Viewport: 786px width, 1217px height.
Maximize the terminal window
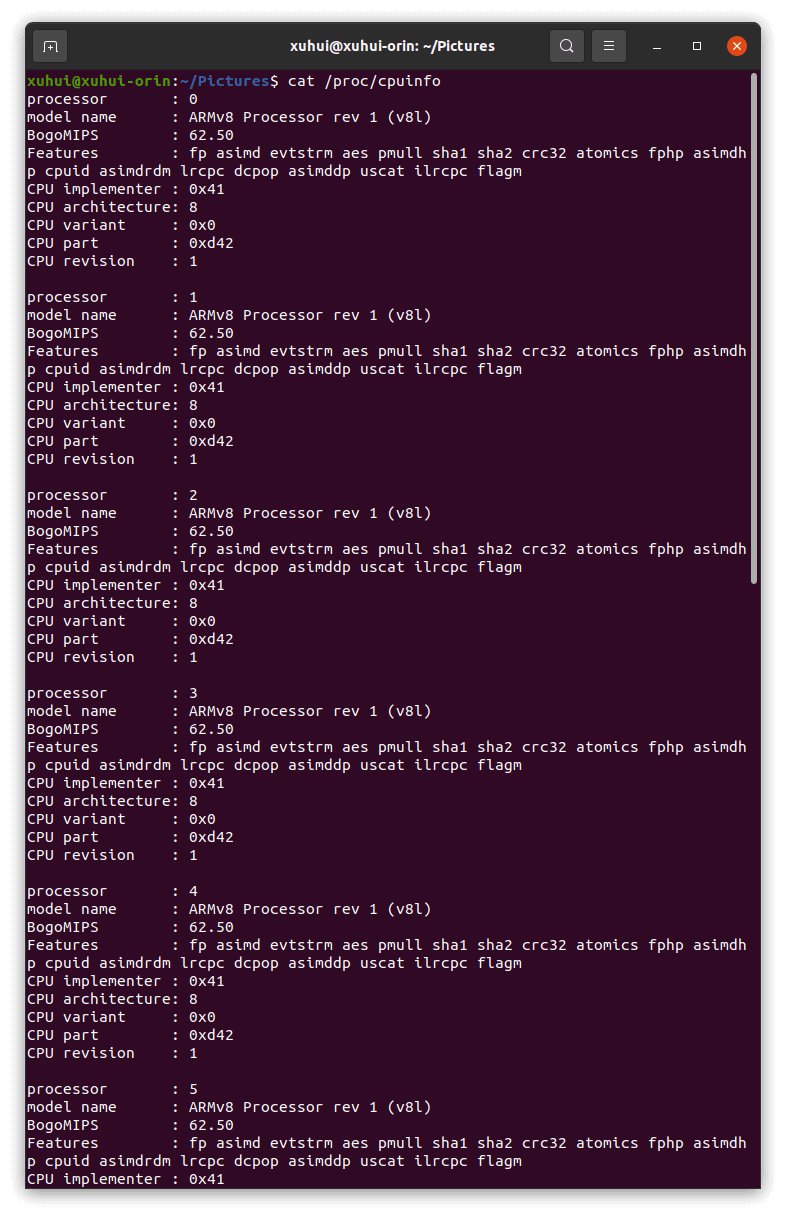[697, 46]
